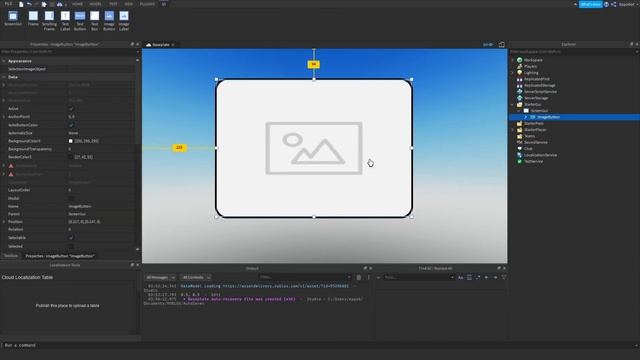
Task: Toggle match case (Aa) in Find panel
Action: click(460, 278)
